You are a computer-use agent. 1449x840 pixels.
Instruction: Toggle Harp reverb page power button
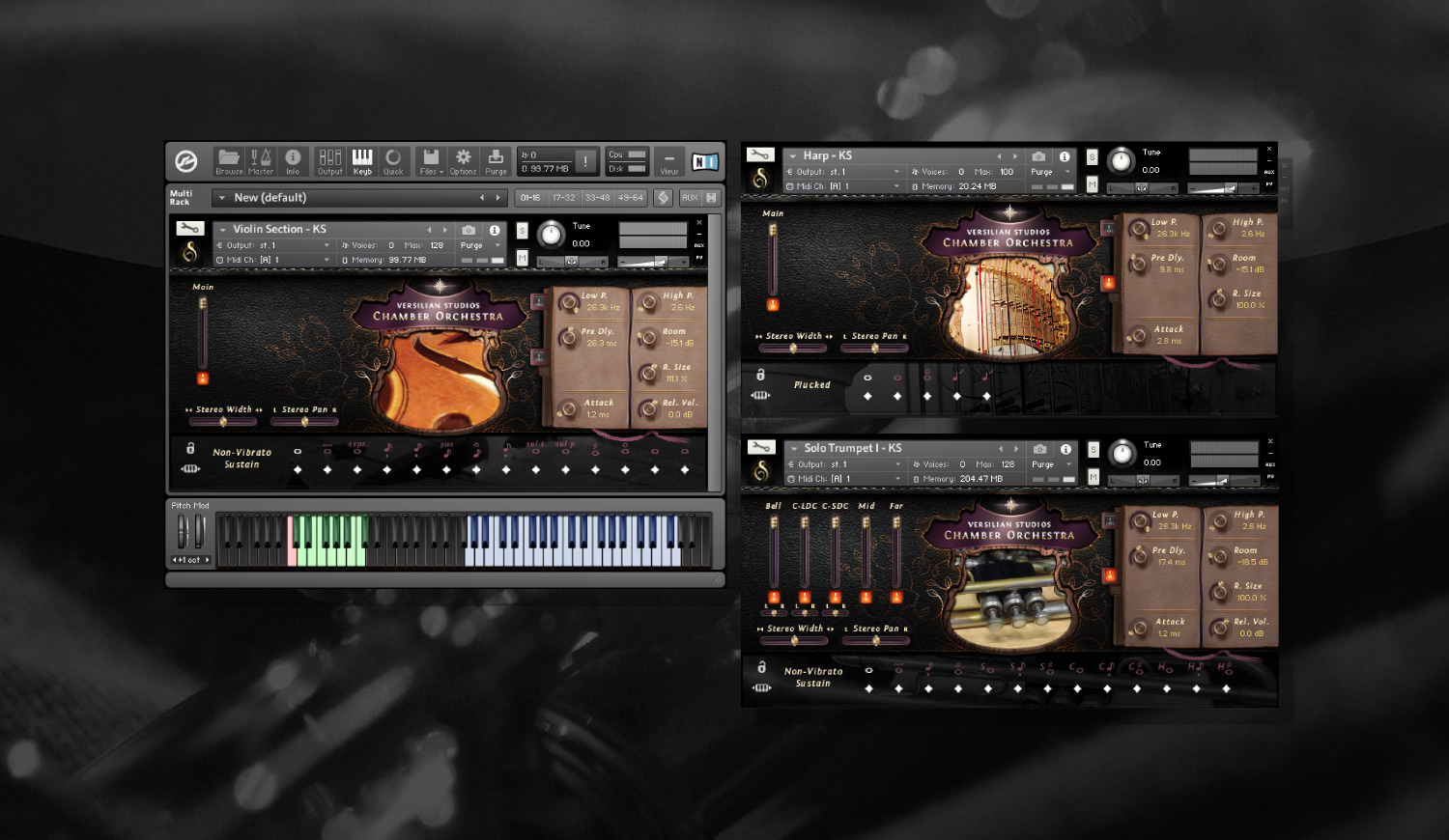click(1109, 283)
